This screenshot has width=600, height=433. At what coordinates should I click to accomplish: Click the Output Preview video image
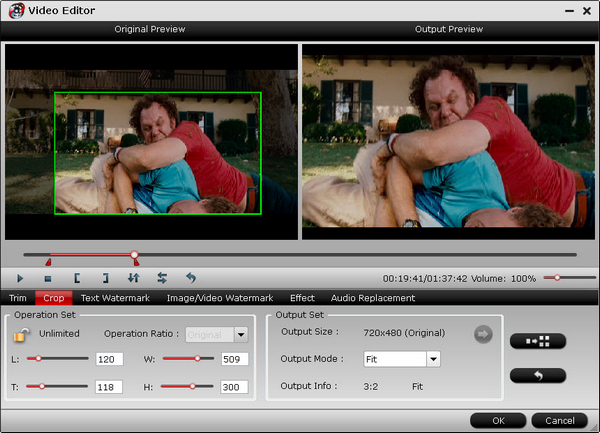pos(448,141)
